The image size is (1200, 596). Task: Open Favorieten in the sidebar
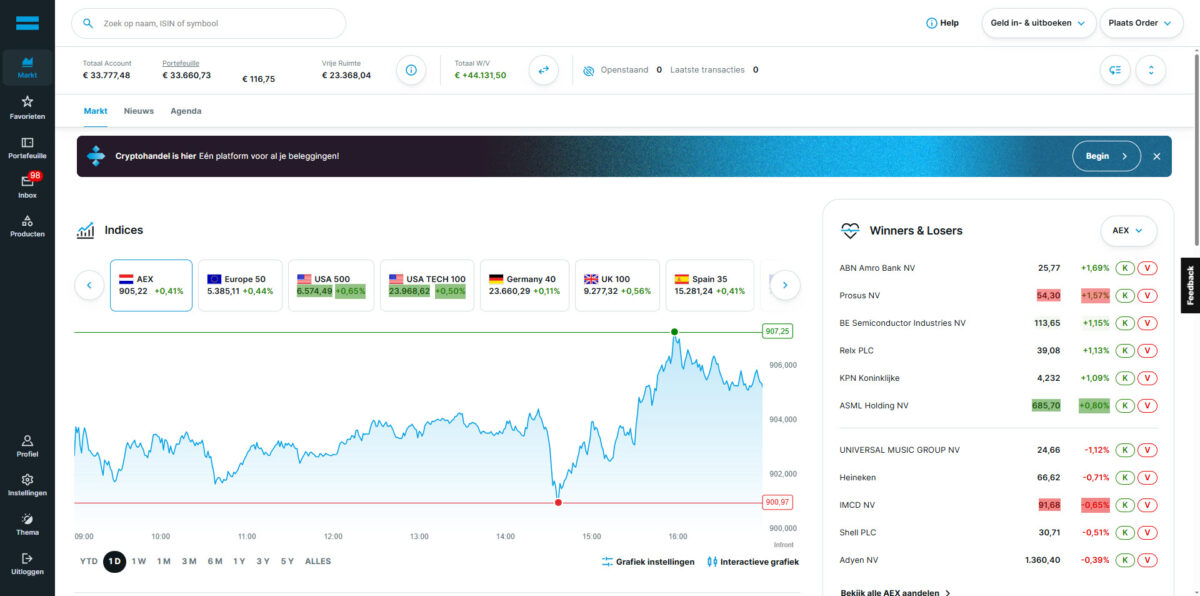point(27,107)
